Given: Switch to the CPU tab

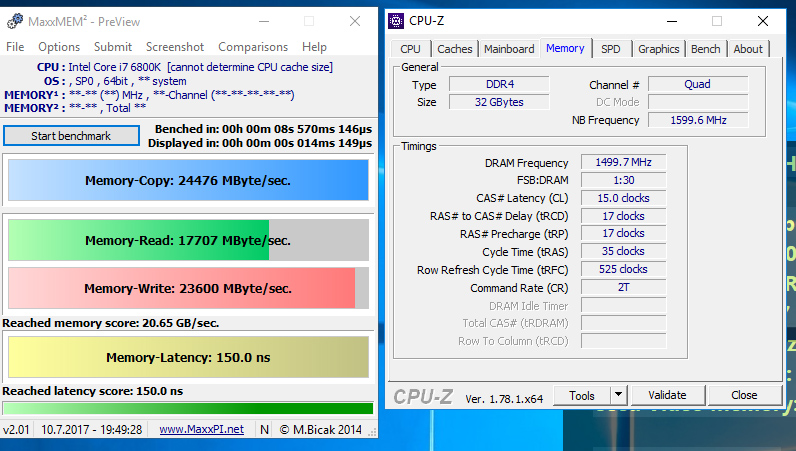Looking at the screenshot, I should 410,49.
